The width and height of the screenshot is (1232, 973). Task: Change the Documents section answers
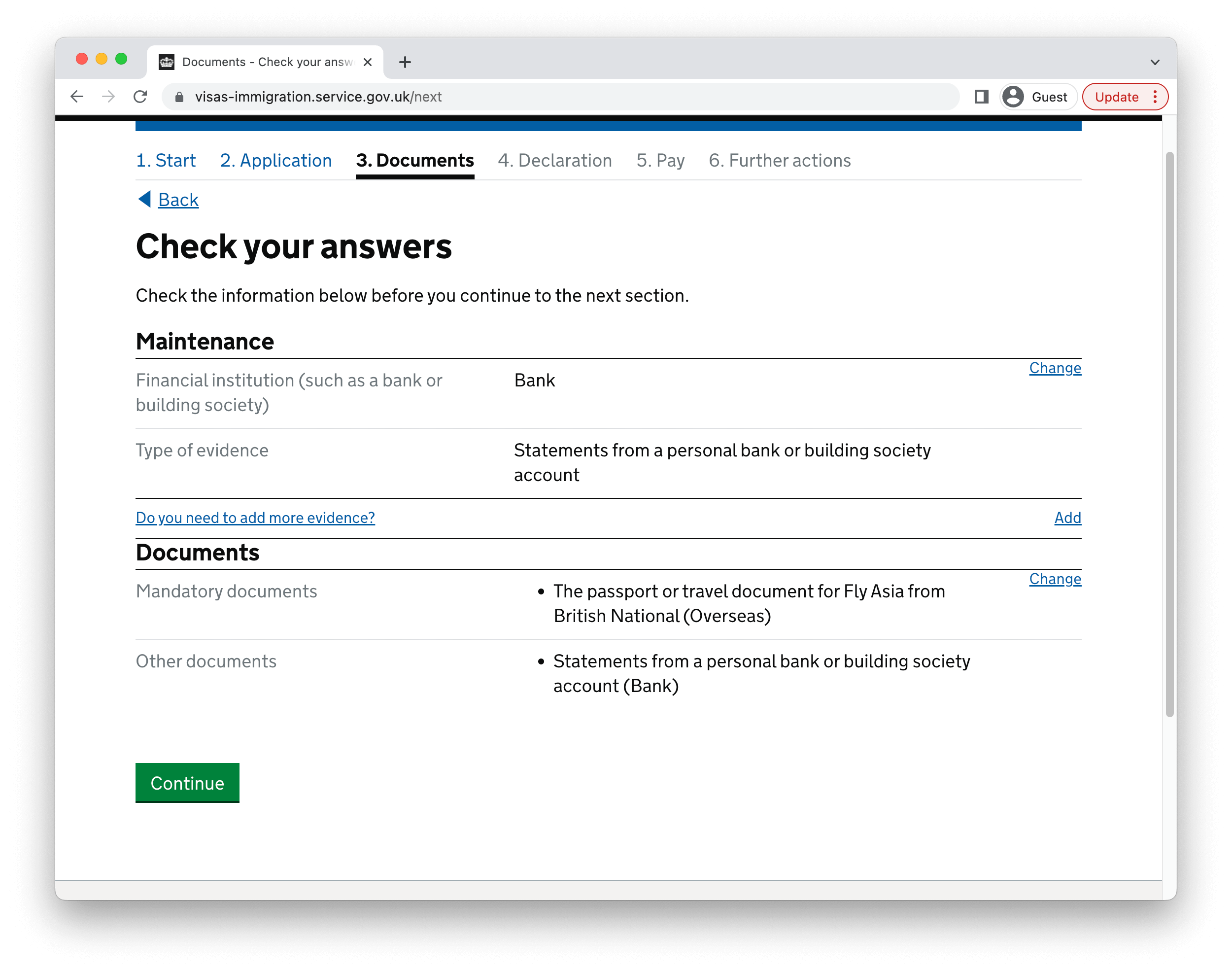(x=1055, y=579)
